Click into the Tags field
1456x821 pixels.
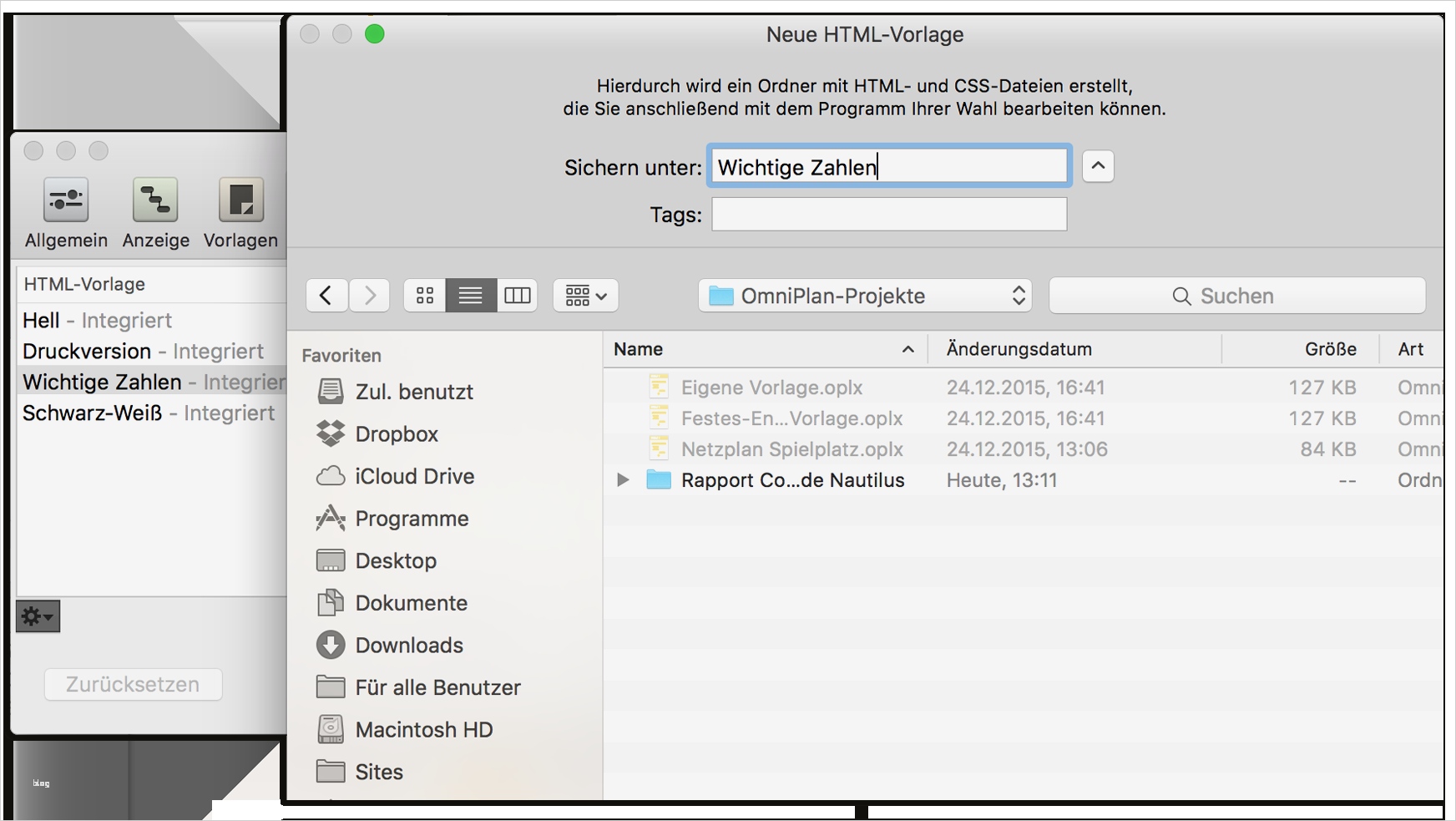pyautogui.click(x=889, y=215)
